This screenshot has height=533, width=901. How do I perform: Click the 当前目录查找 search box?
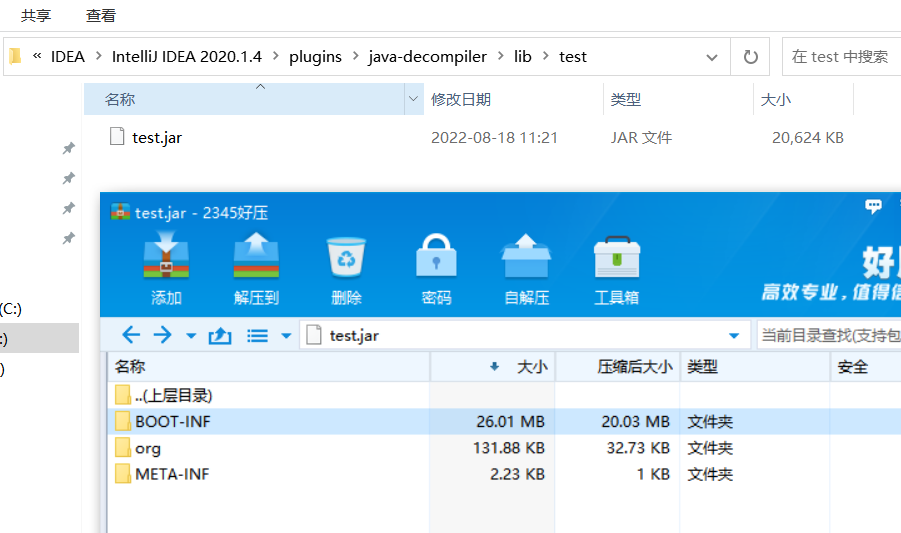(x=829, y=335)
